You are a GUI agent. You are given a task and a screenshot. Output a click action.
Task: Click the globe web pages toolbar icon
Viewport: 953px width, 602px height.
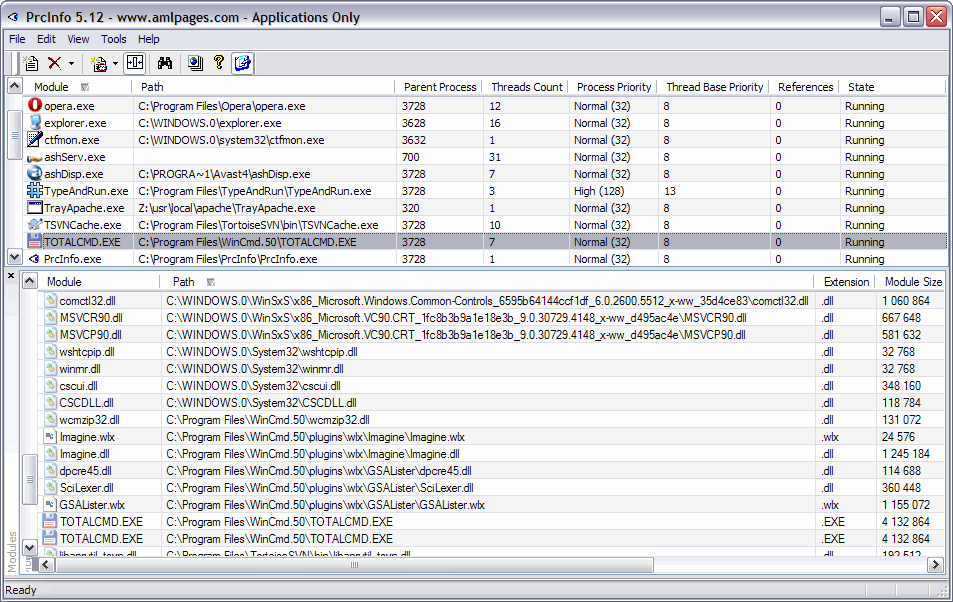coord(195,63)
